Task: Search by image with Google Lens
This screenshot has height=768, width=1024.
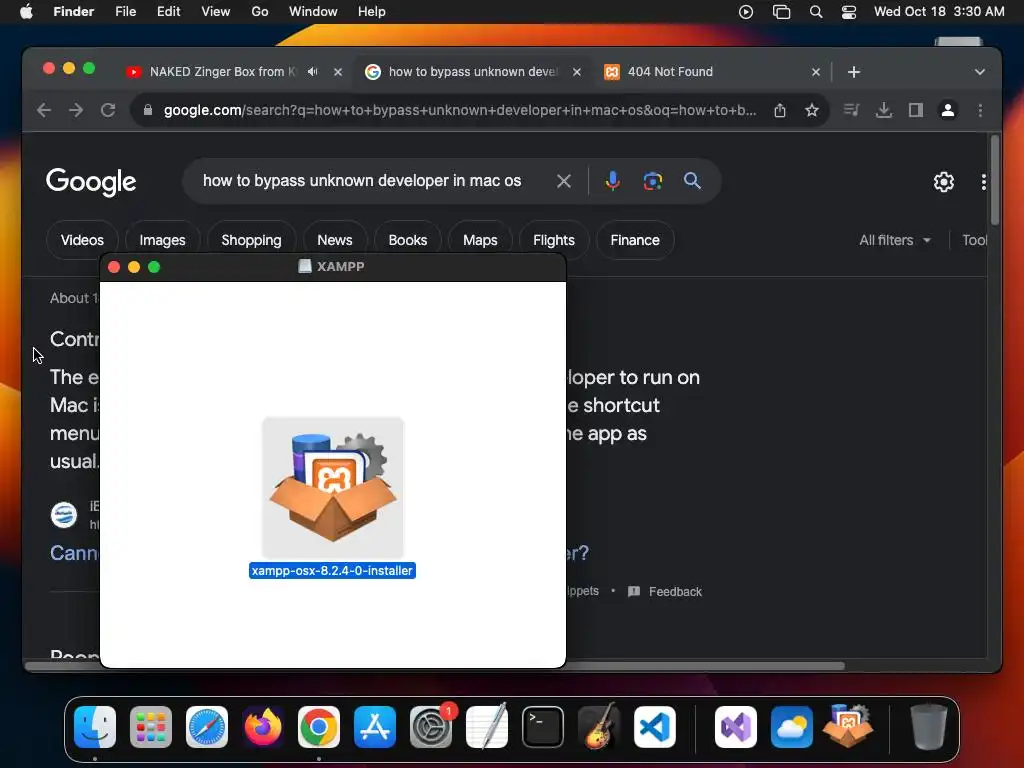Action: click(652, 181)
